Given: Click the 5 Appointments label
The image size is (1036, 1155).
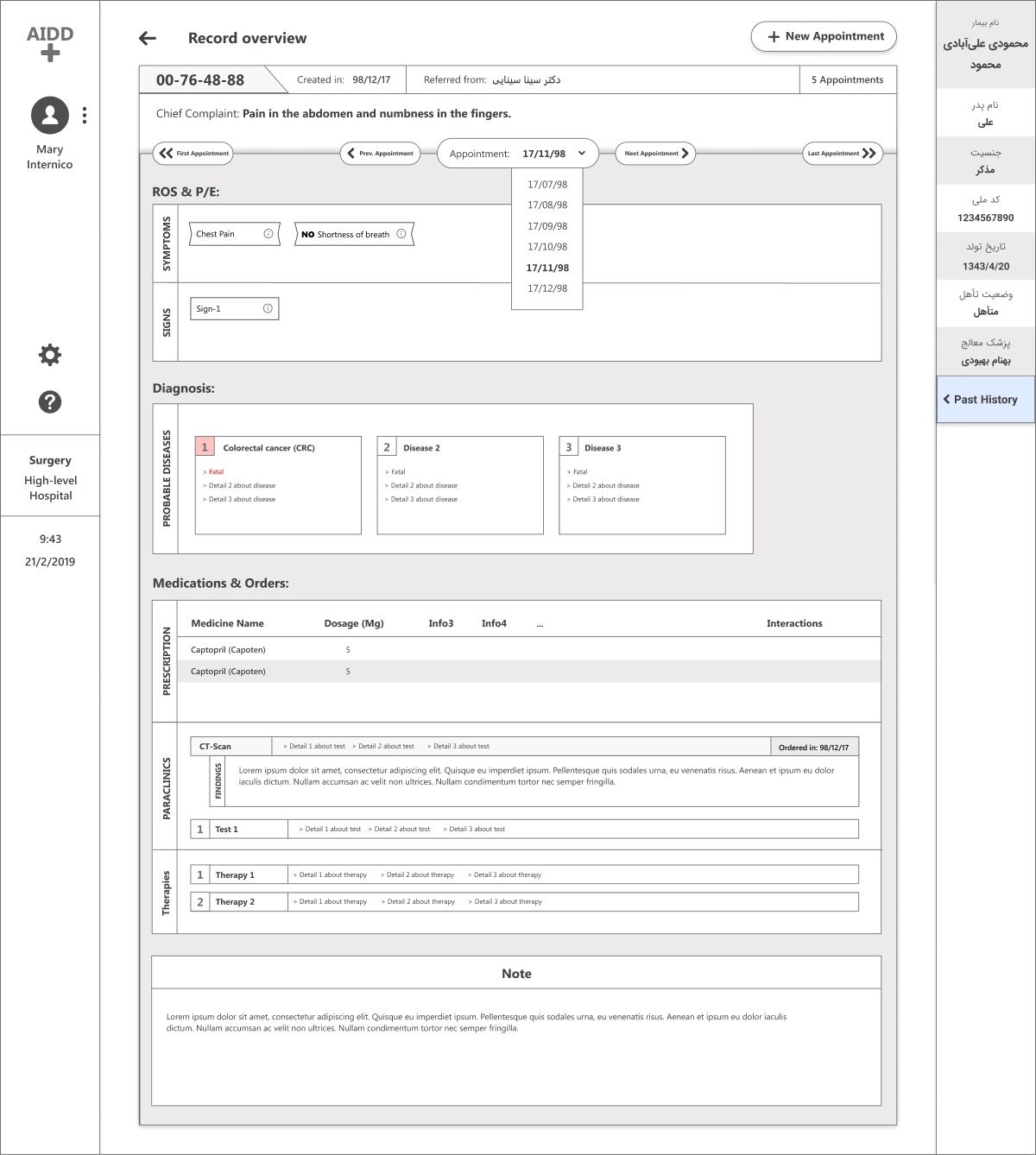Looking at the screenshot, I should click(847, 79).
